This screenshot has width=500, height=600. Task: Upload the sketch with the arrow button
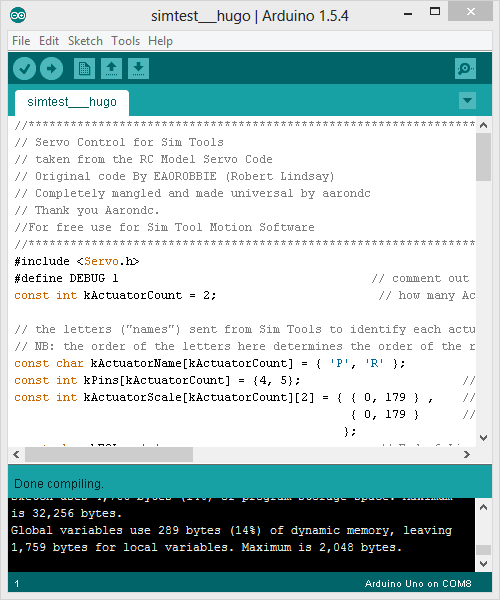point(52,69)
